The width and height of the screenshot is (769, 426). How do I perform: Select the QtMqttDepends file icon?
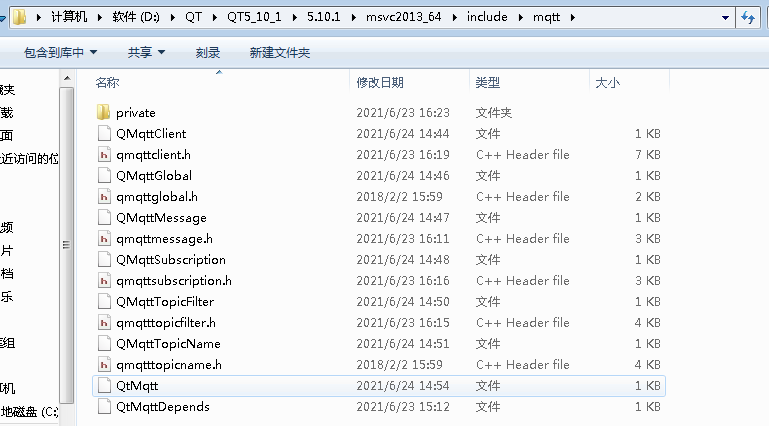[x=104, y=406]
